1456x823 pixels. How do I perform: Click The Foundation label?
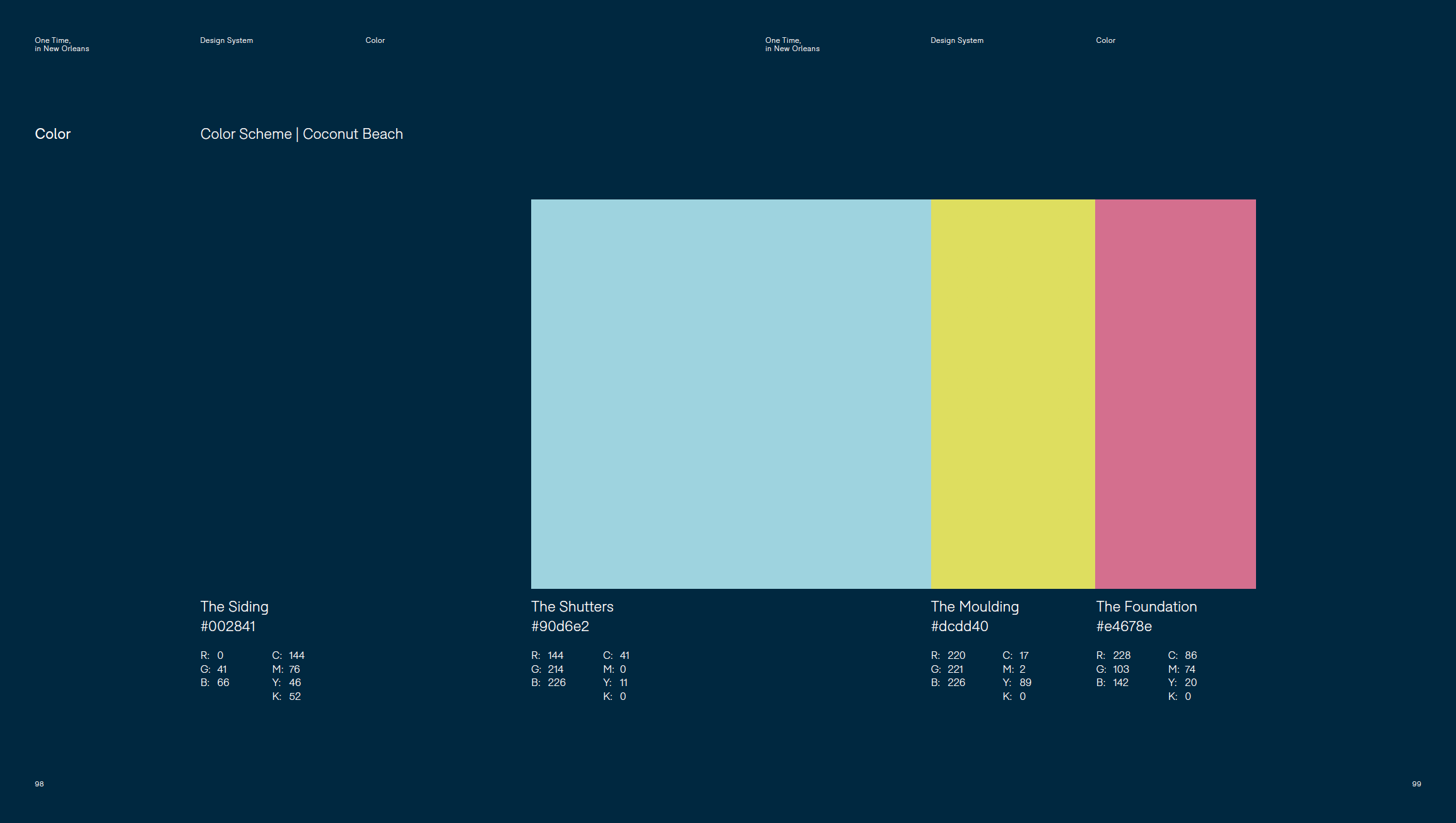1146,607
